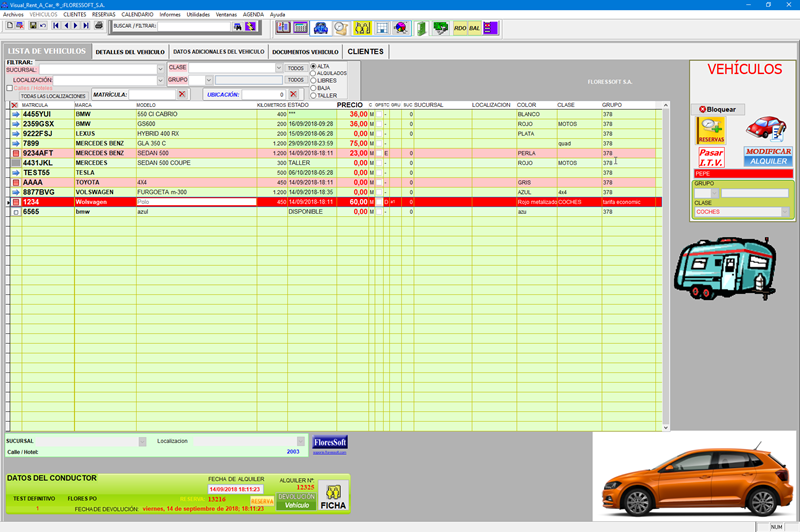Click the red car with document icon
The image size is (800, 532).
pyautogui.click(x=766, y=129)
